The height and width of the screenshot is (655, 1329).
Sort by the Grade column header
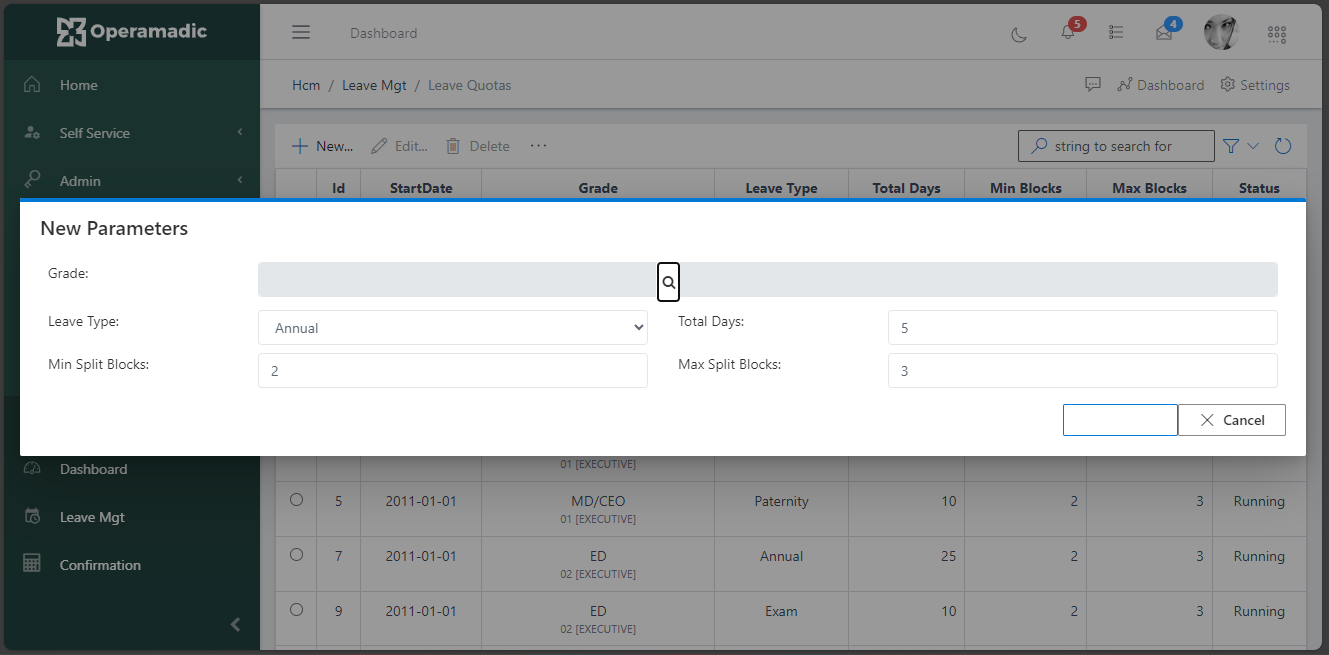[598, 188]
